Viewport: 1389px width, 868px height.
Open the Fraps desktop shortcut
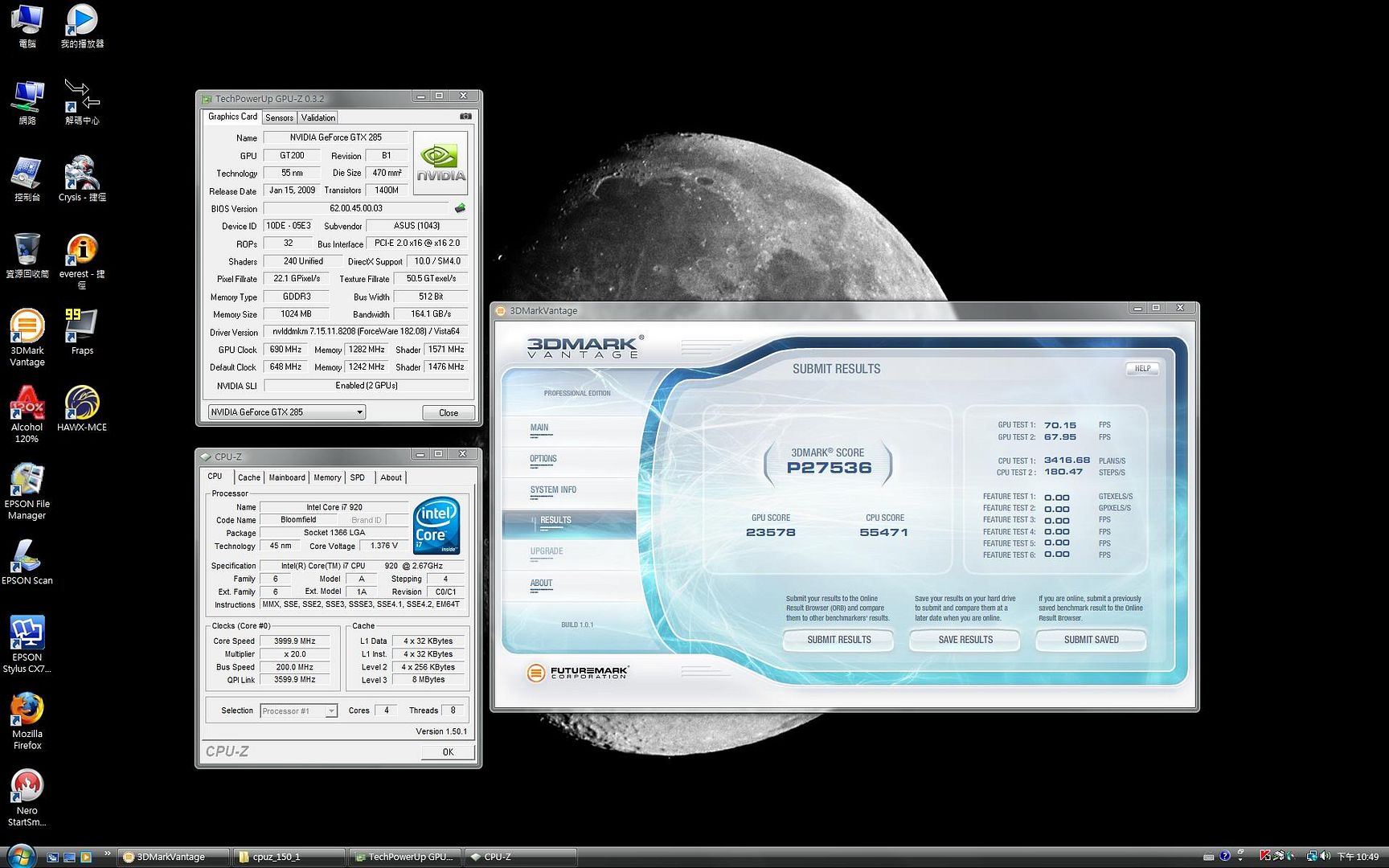(82, 331)
